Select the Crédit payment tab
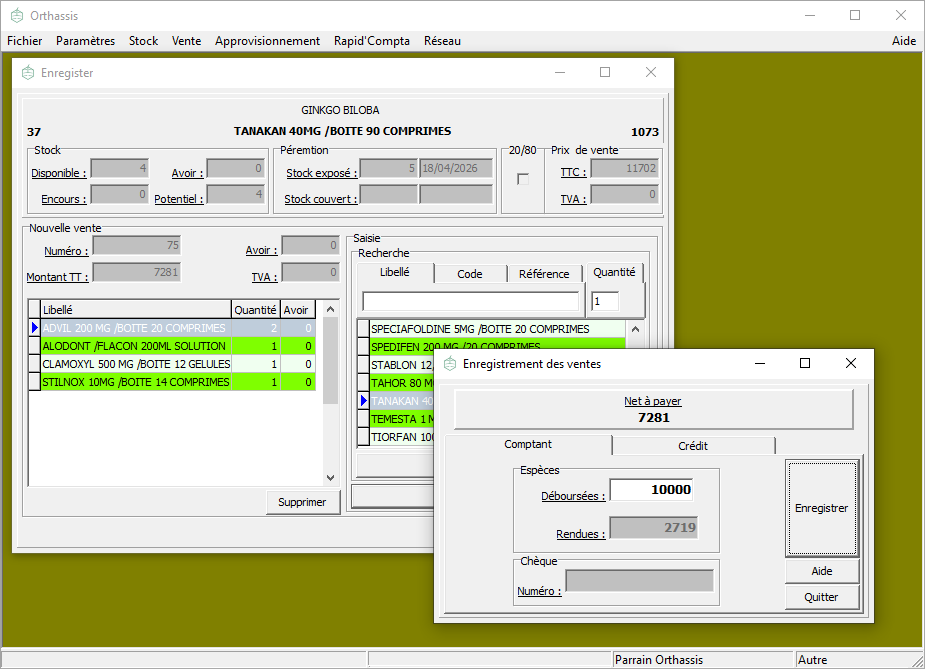 pyautogui.click(x=693, y=446)
